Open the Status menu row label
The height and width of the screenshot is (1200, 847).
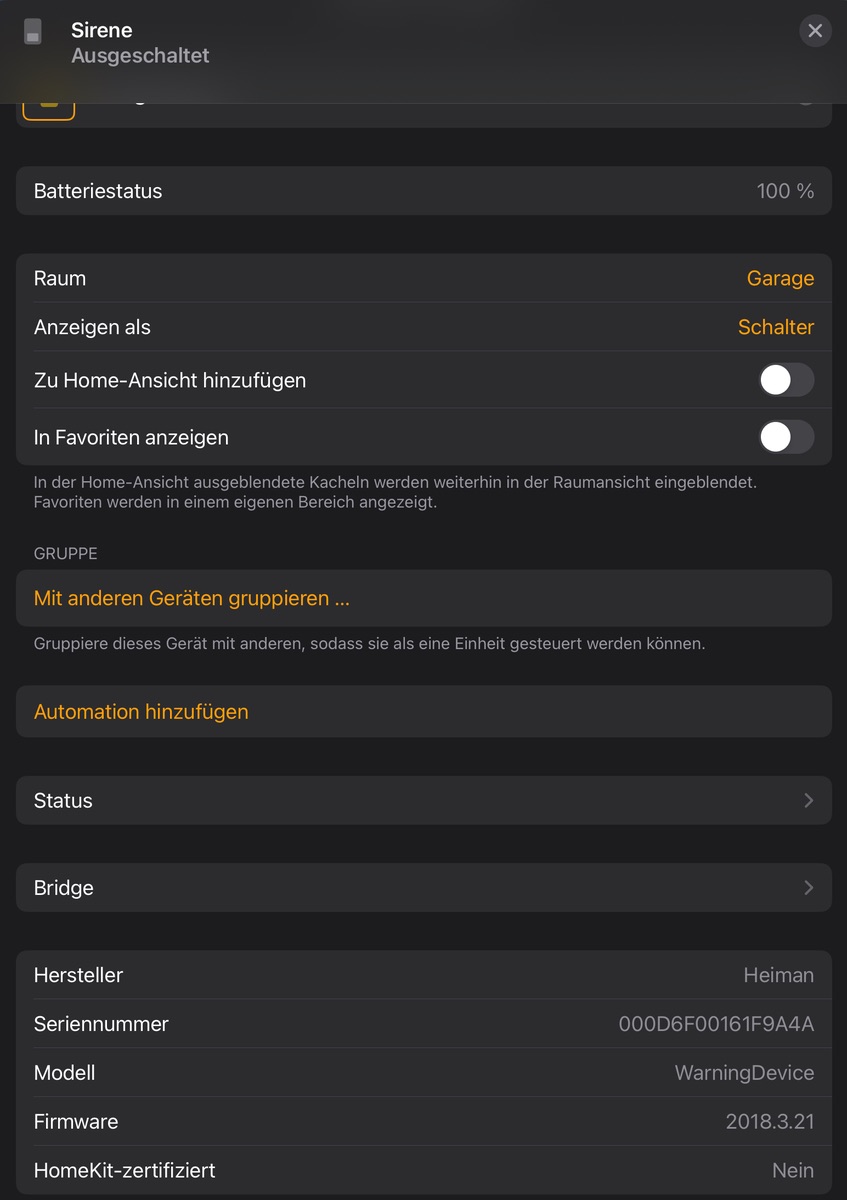[63, 800]
